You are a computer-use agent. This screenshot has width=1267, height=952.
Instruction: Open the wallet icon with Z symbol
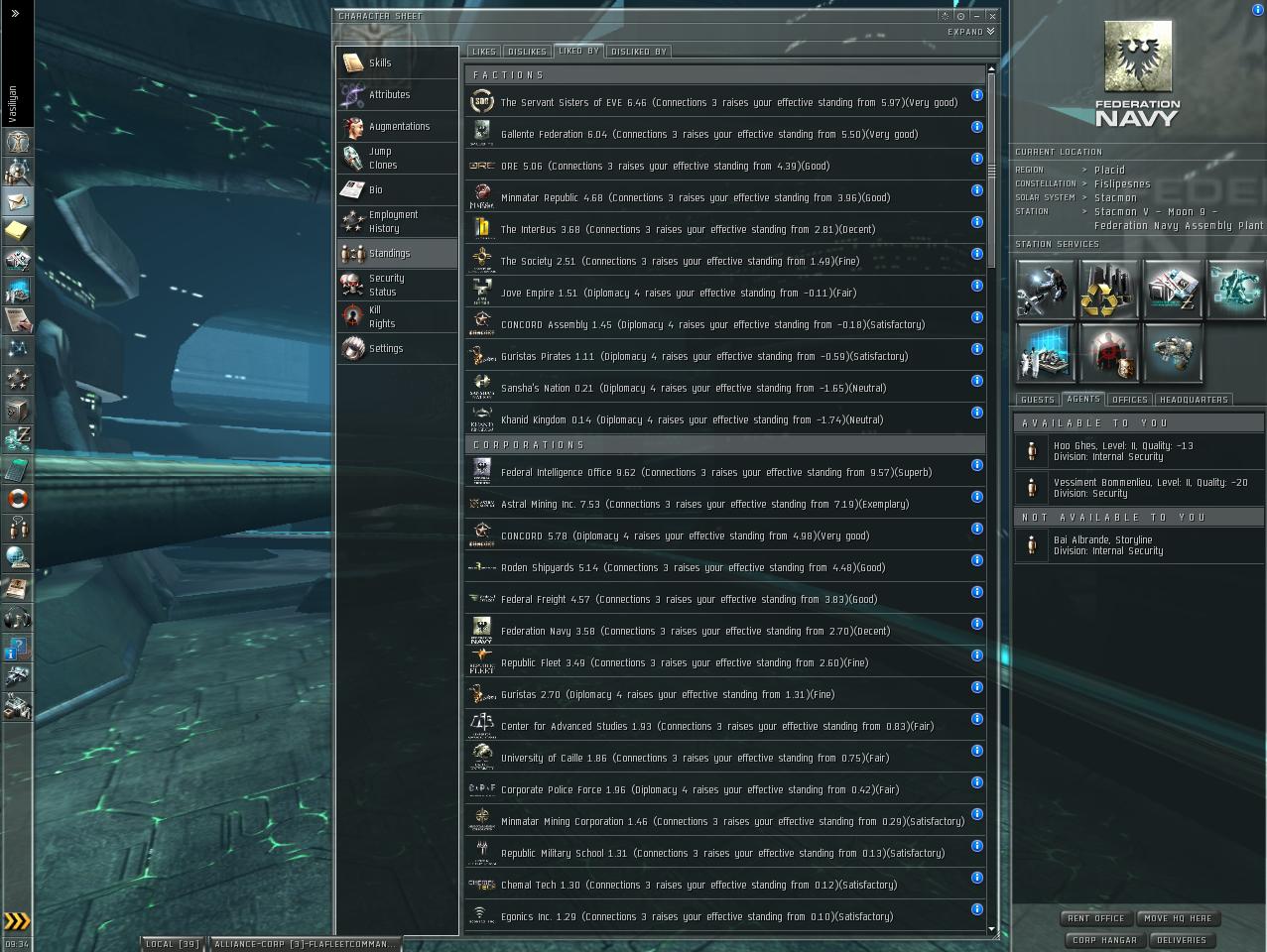click(17, 439)
